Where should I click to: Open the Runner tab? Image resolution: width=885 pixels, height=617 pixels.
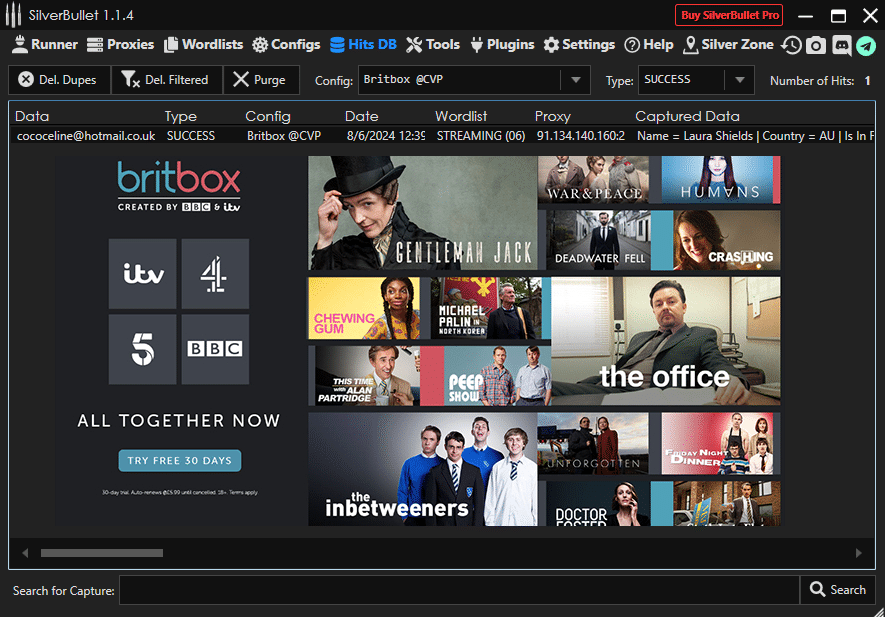point(45,45)
